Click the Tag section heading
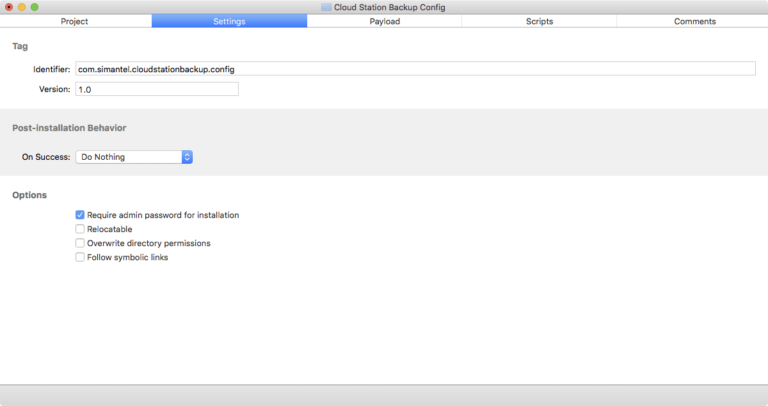Screen dimensions: 768x406 [20, 46]
